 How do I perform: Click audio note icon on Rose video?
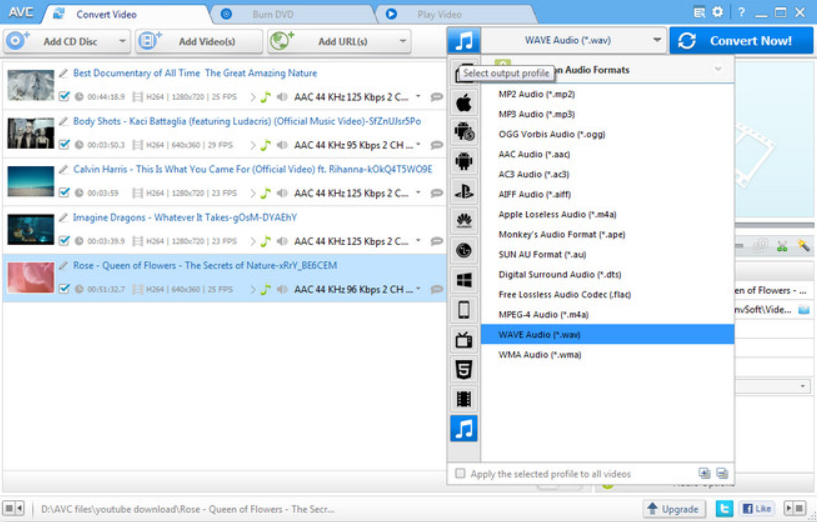pyautogui.click(x=266, y=289)
